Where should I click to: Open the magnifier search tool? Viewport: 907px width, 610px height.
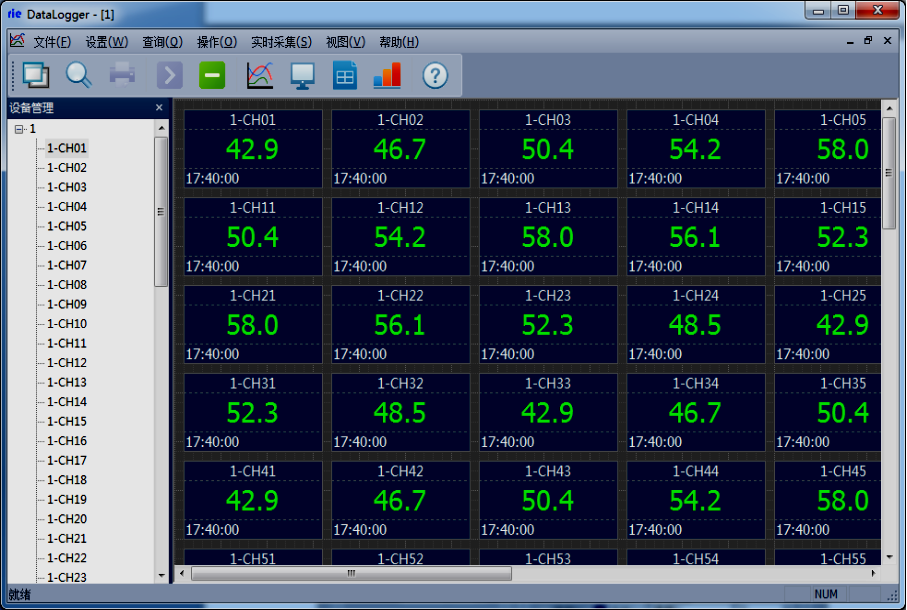[78, 75]
